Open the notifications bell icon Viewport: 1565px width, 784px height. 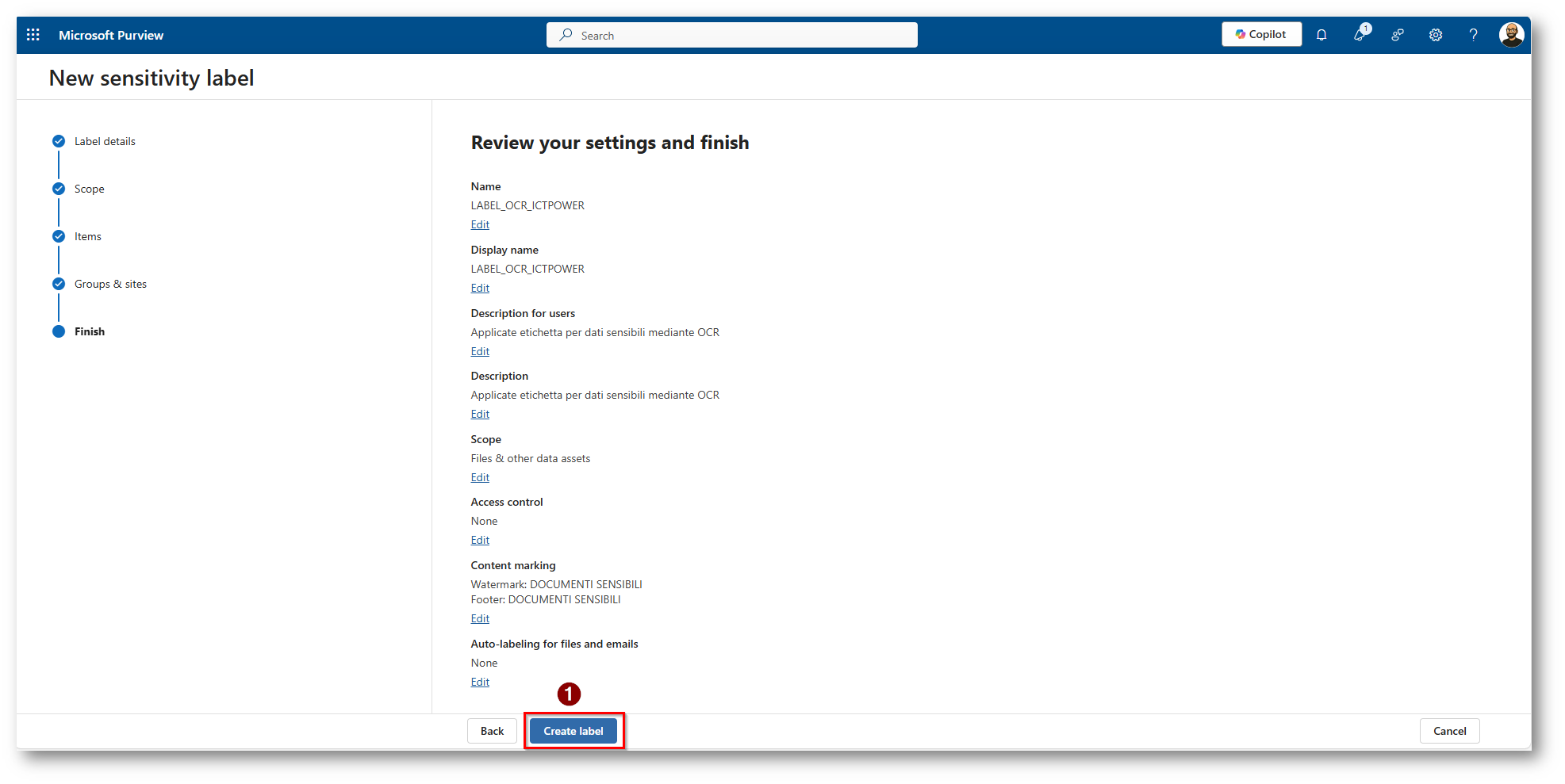[1321, 35]
